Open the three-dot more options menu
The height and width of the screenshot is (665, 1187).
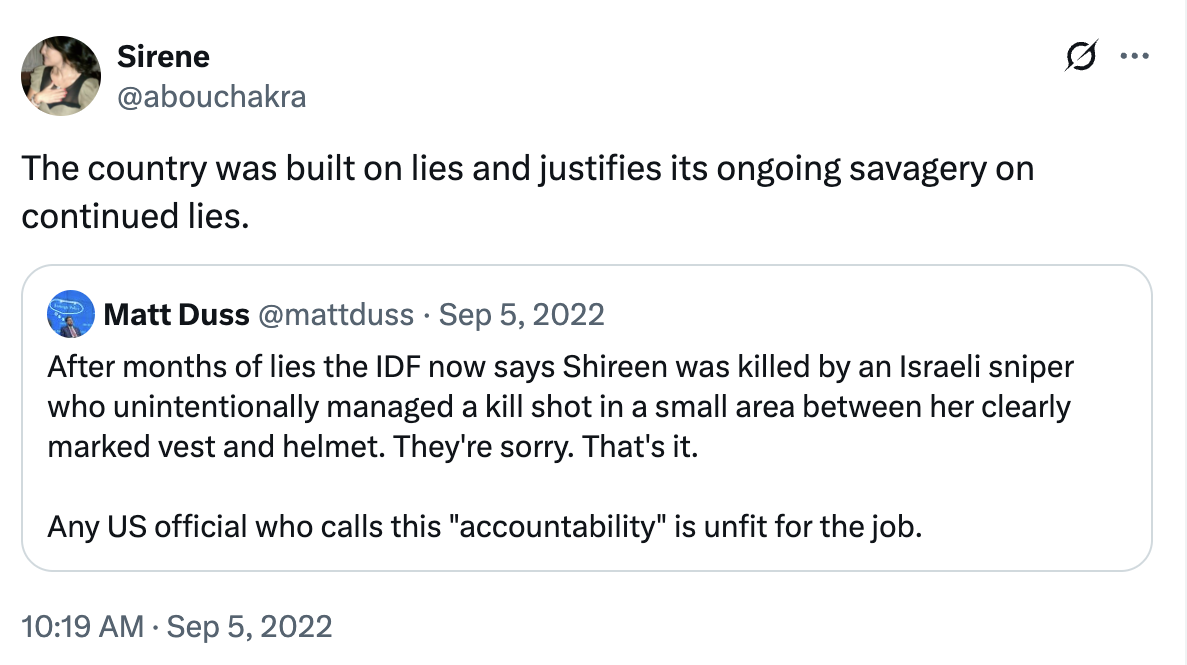pyautogui.click(x=1134, y=57)
